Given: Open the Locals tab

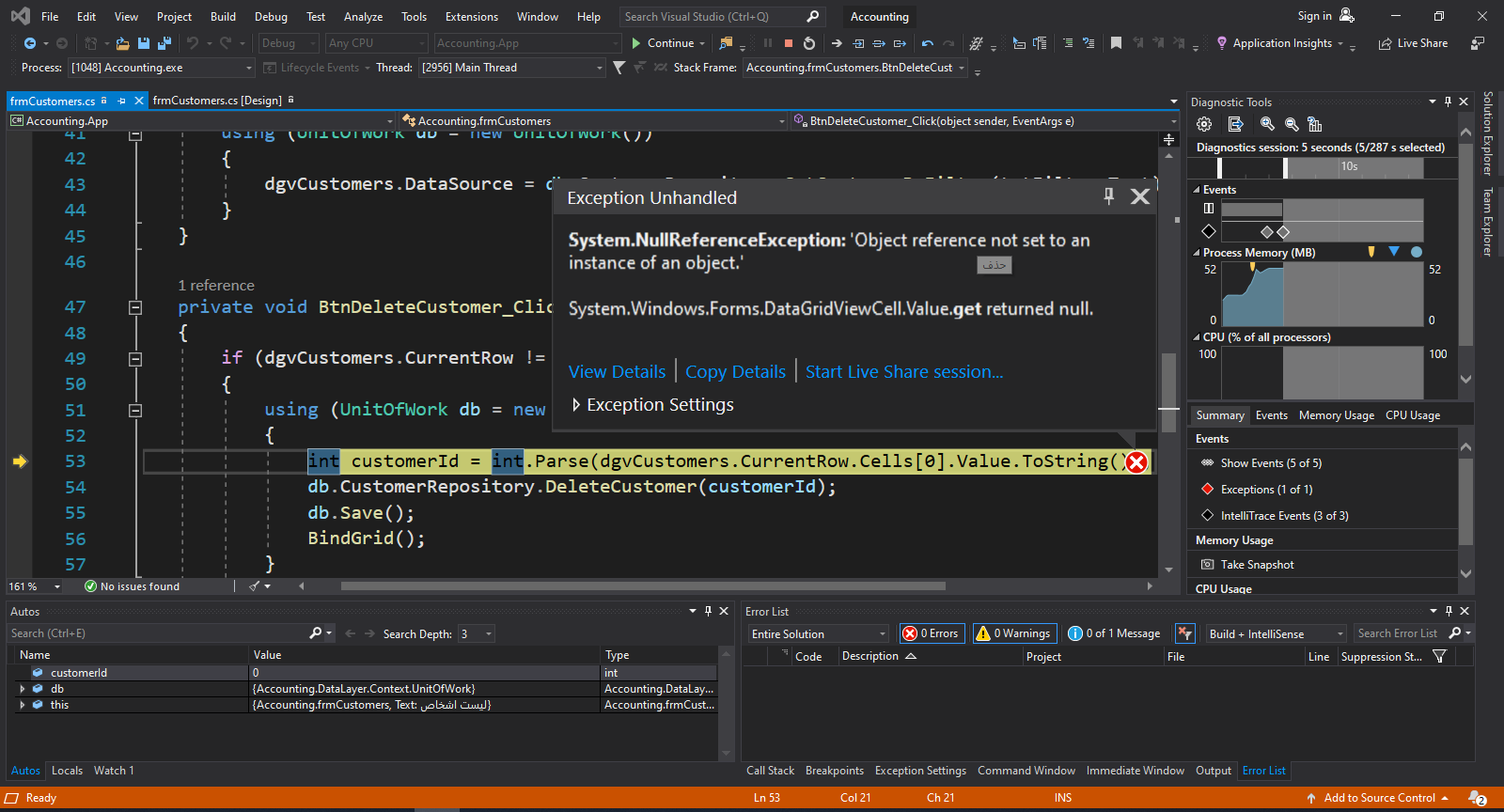Looking at the screenshot, I should (67, 771).
